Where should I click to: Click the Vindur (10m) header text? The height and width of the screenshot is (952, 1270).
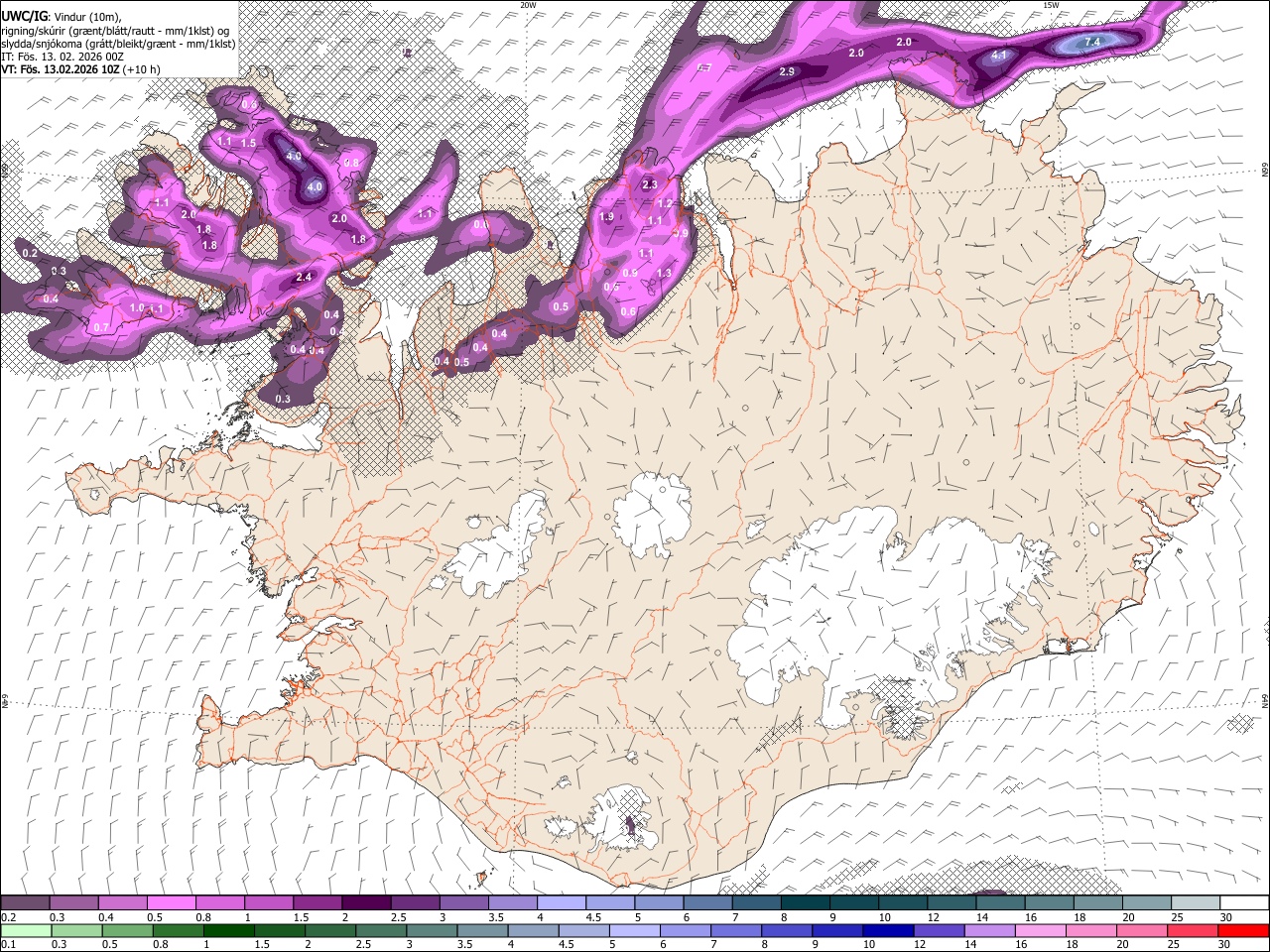pos(86,16)
